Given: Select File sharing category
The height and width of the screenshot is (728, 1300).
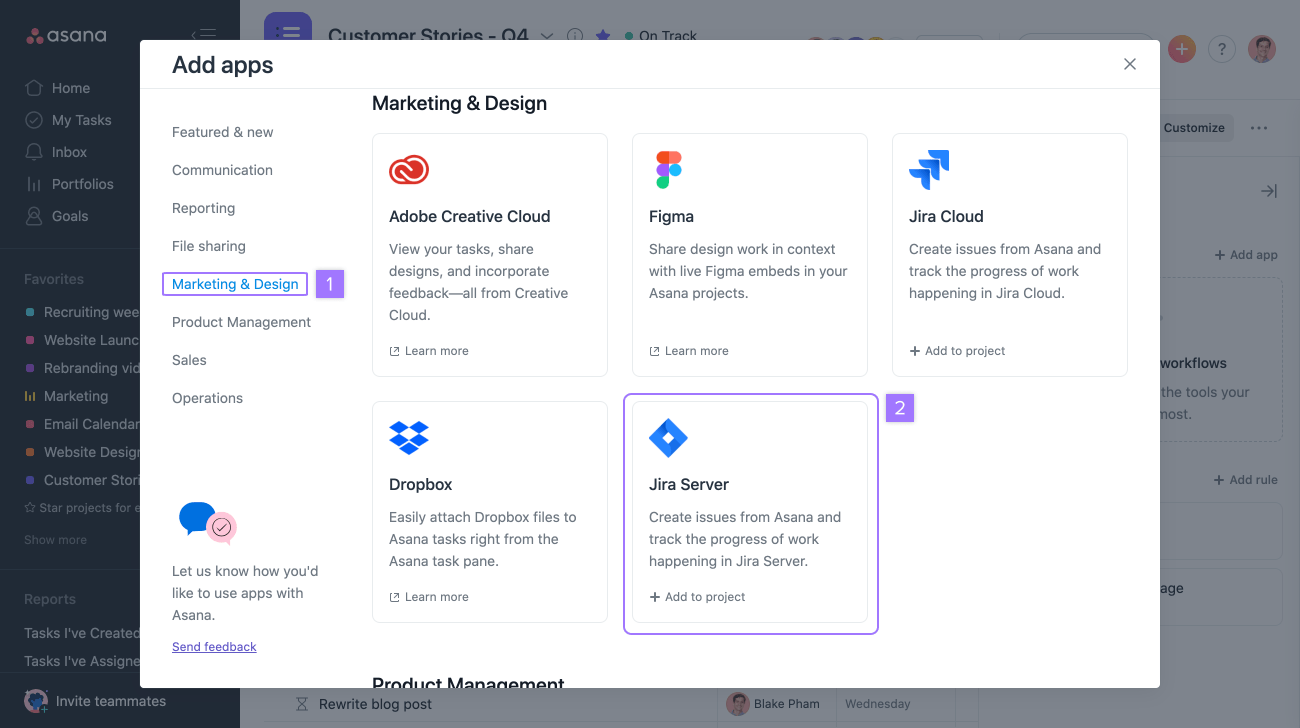Looking at the screenshot, I should pos(208,246).
